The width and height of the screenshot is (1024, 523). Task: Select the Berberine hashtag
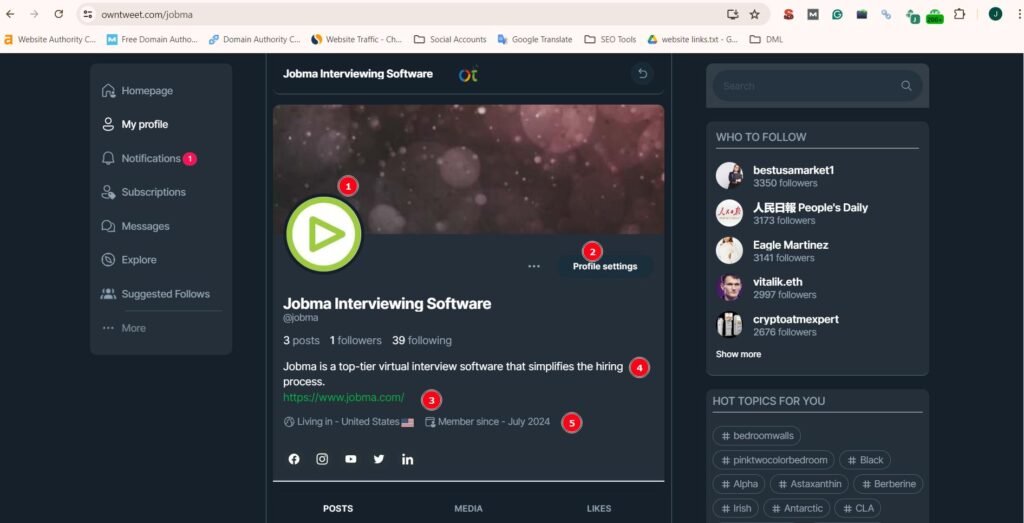tap(888, 484)
